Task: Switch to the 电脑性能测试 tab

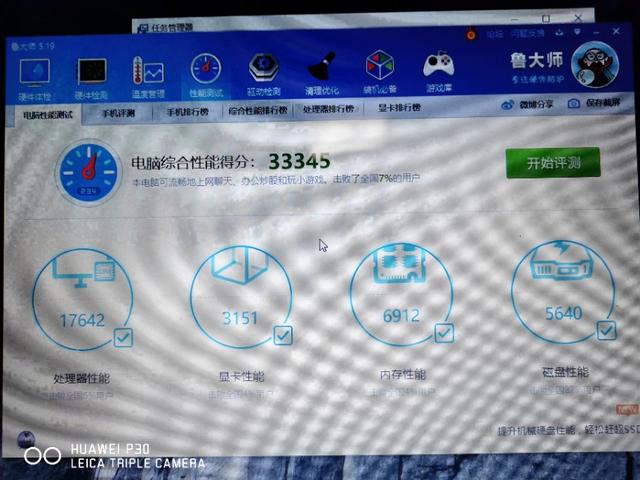Action: pos(47,115)
